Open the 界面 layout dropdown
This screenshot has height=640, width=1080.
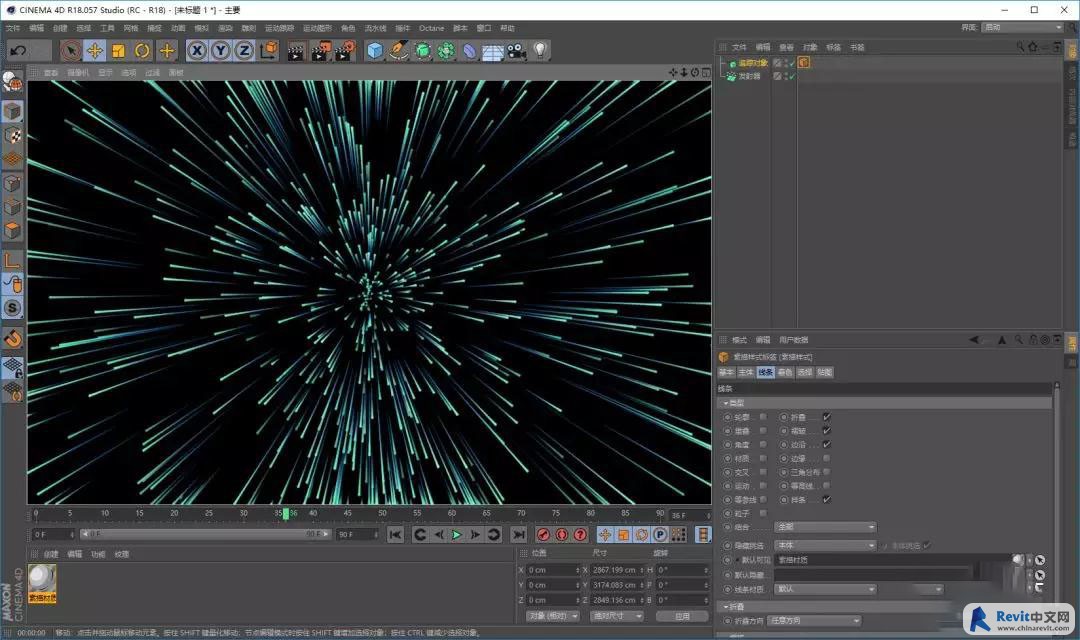point(1023,28)
